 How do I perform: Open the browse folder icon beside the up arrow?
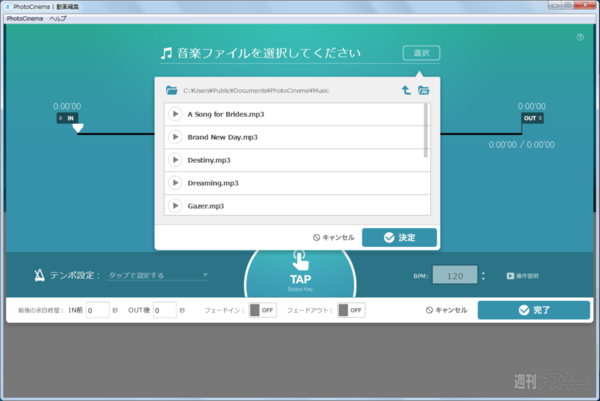424,90
